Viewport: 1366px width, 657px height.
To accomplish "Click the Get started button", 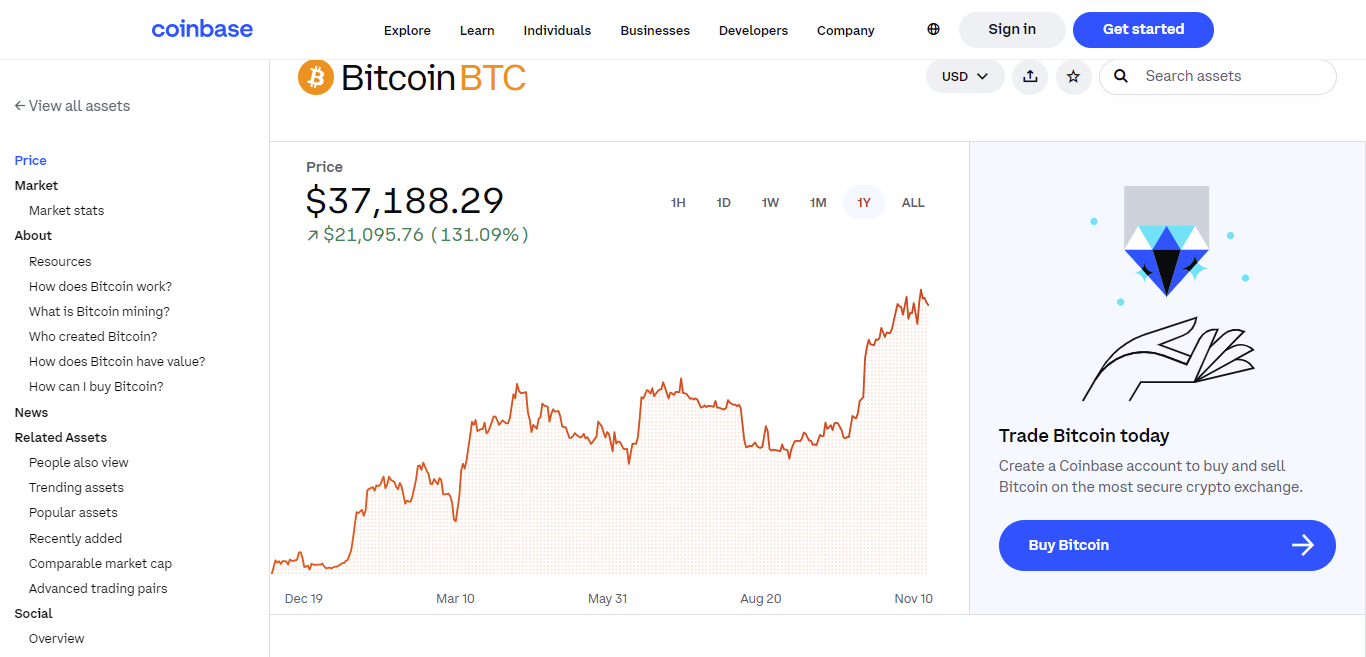I will point(1143,29).
